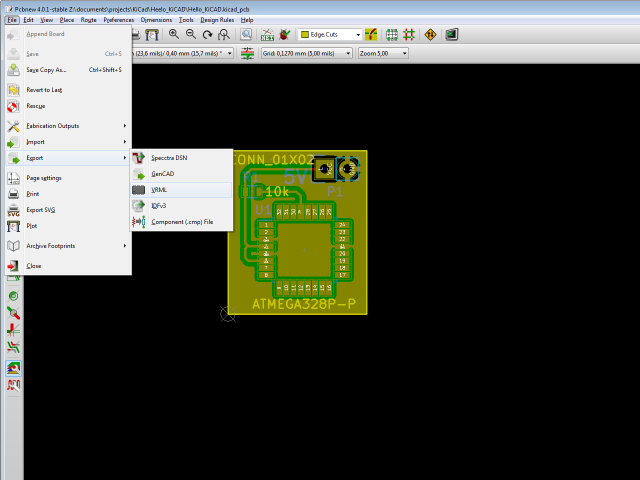This screenshot has width=640, height=480.
Task: Click the redraw view icon
Action: pyautogui.click(x=207, y=35)
